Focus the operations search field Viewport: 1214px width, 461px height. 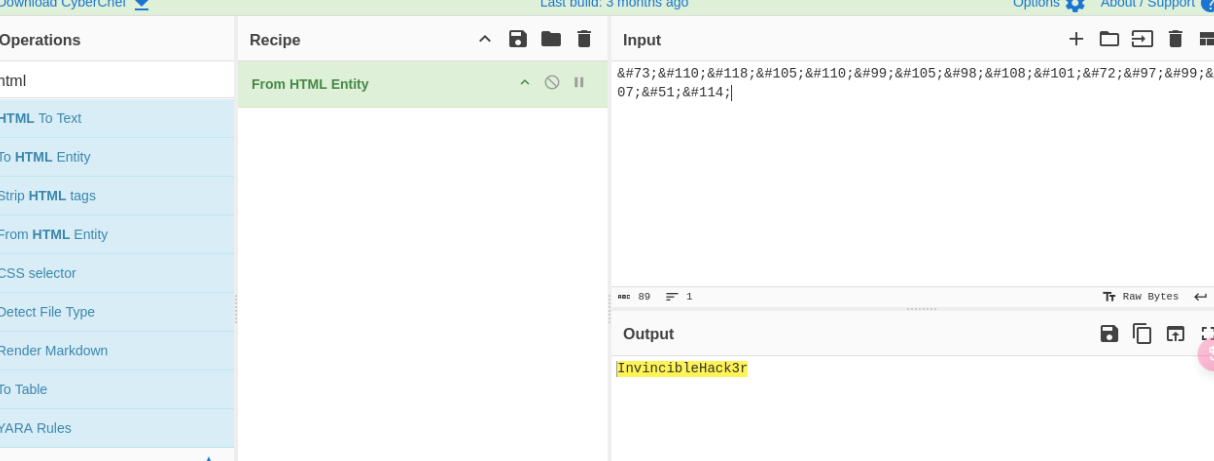115,80
